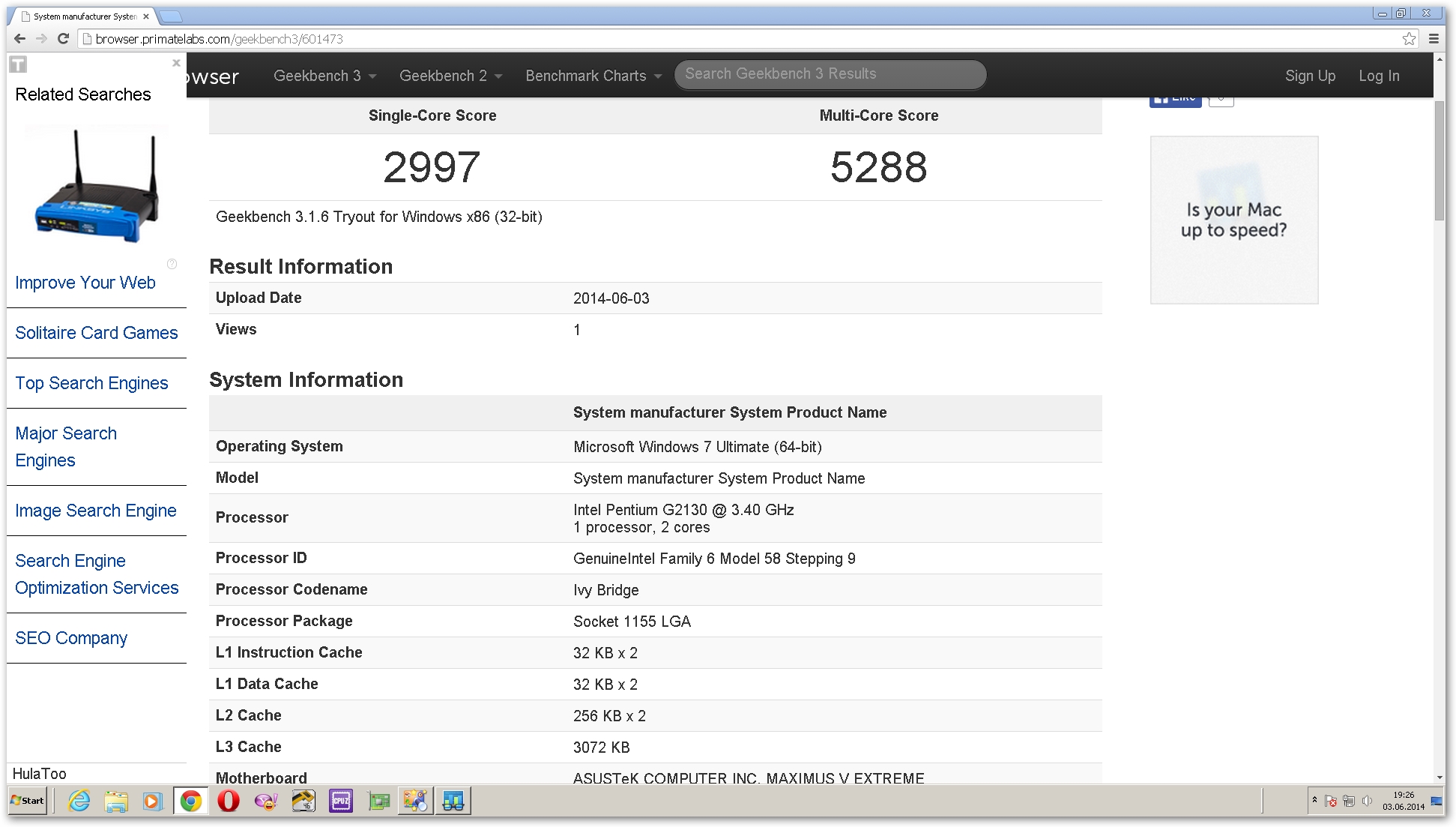Click the T logo icon in sidebar

click(18, 64)
